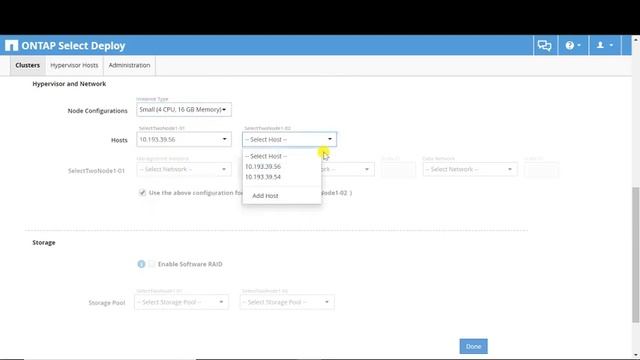The image size is (640, 360).
Task: Open the help question-mark menu
Action: click(x=573, y=45)
